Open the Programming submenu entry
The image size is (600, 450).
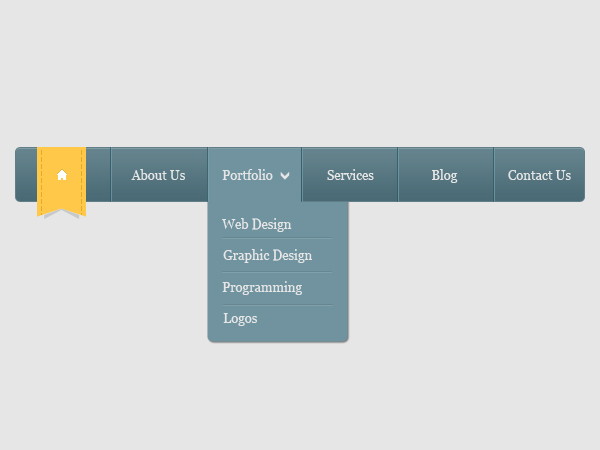[262, 287]
